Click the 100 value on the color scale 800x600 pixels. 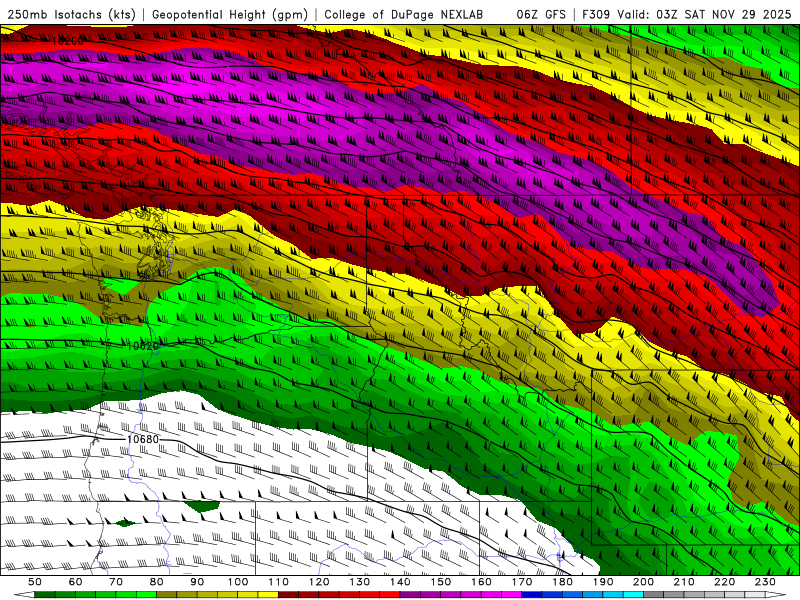point(238,582)
